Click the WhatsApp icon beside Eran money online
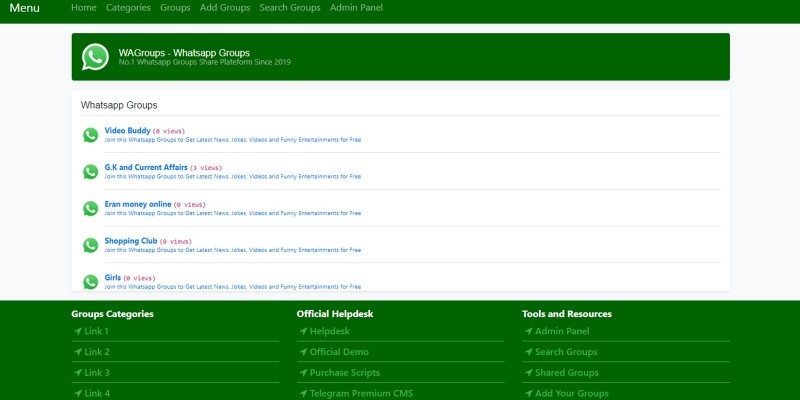The image size is (800, 400). (90, 209)
